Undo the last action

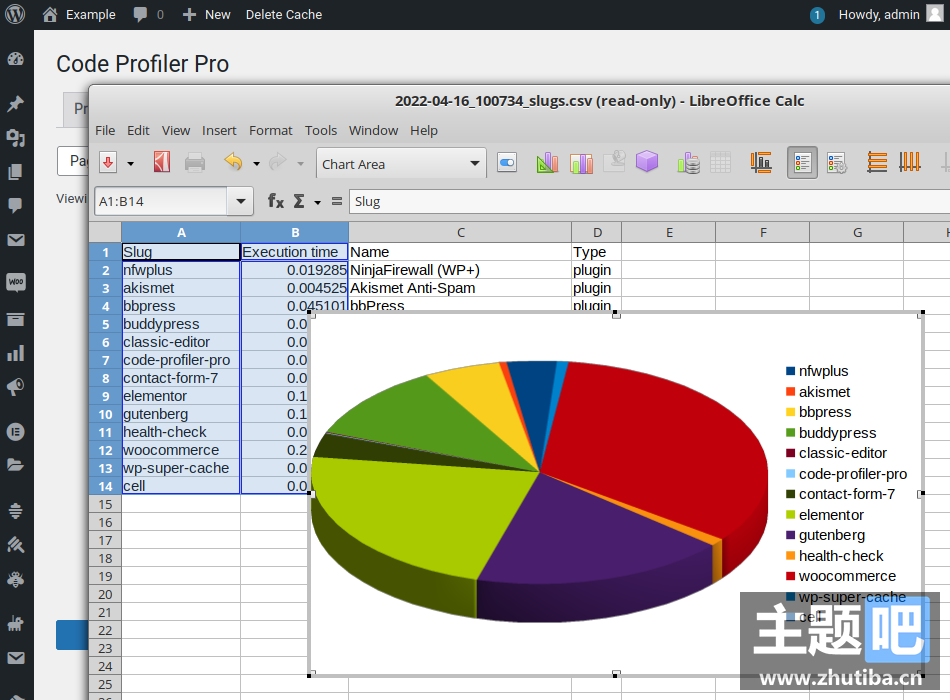pyautogui.click(x=233, y=162)
